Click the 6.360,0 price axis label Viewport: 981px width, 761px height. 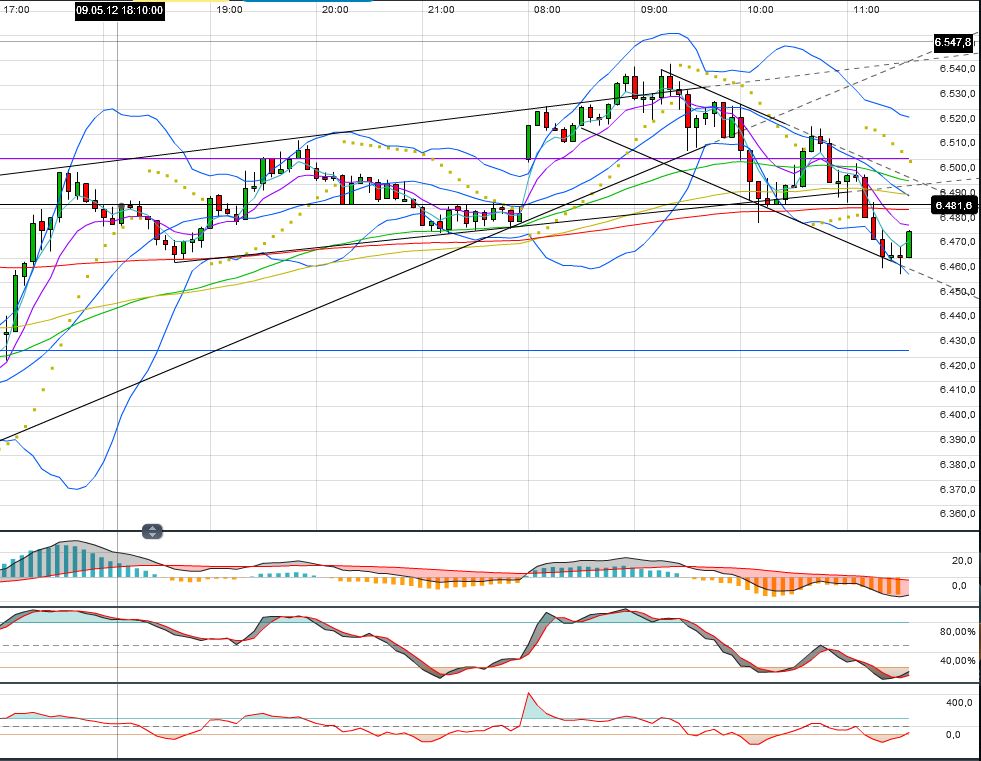957,514
